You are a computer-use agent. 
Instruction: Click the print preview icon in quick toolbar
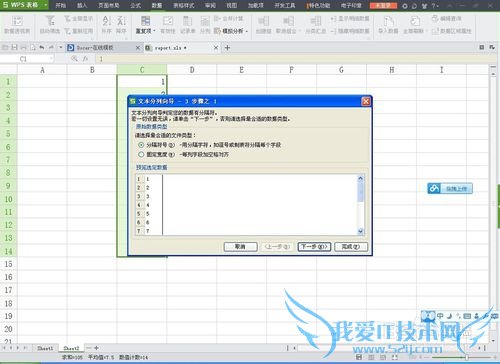tap(33, 48)
